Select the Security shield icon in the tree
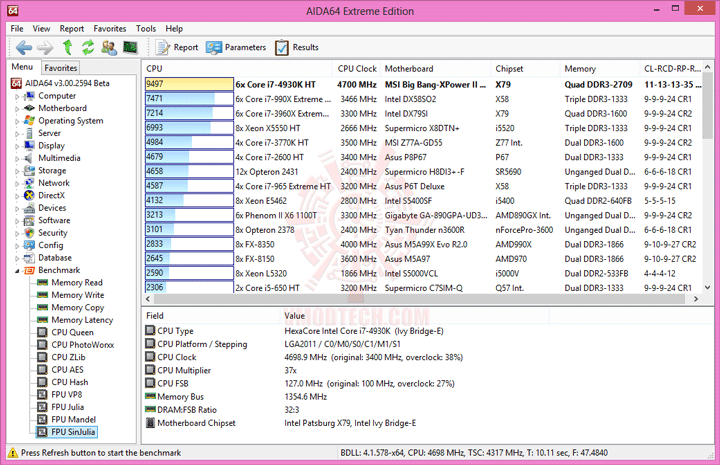 (29, 233)
